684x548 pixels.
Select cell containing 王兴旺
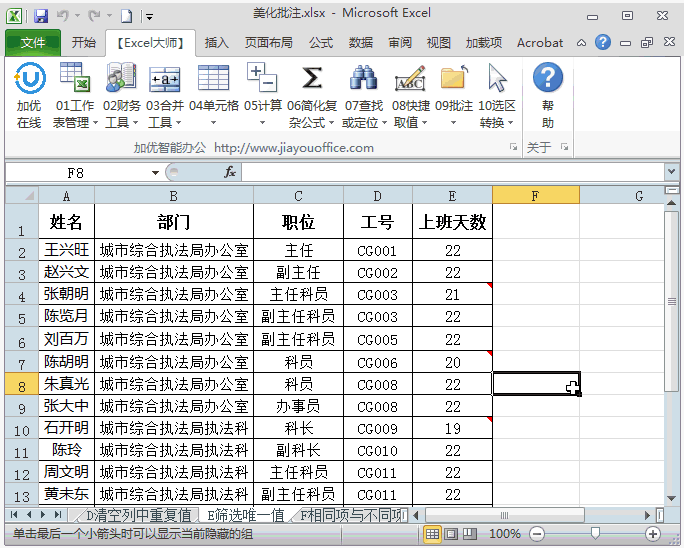click(66, 250)
